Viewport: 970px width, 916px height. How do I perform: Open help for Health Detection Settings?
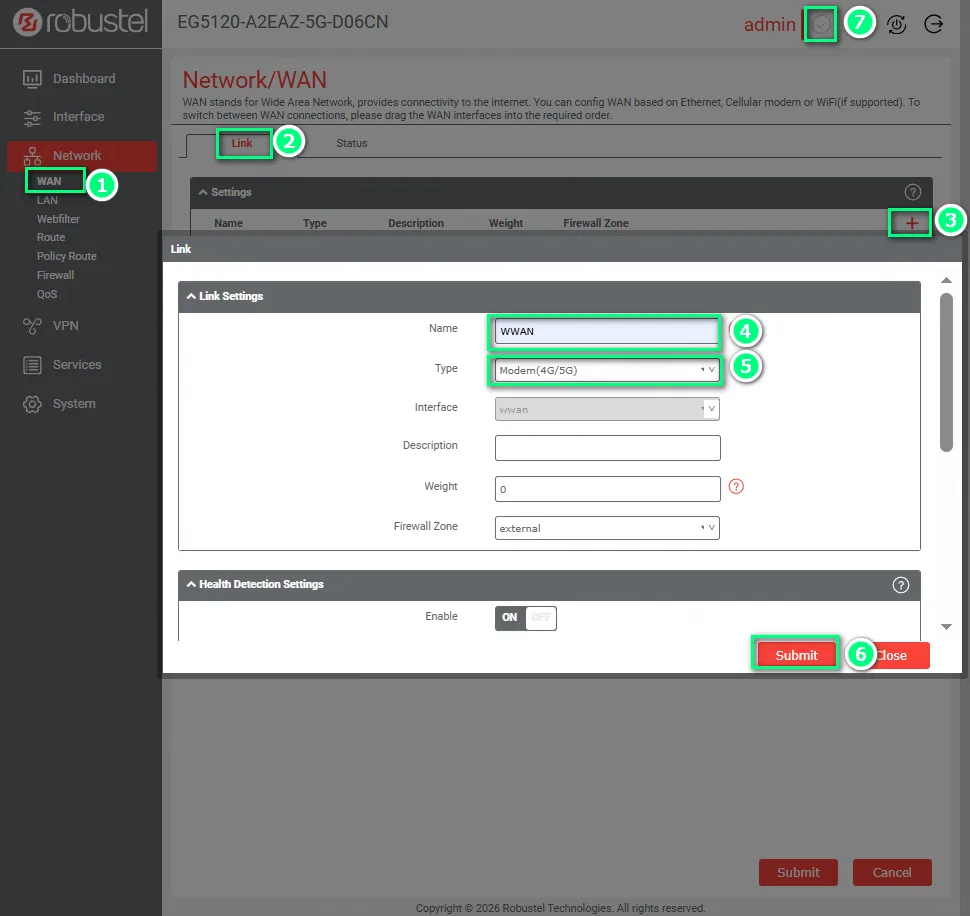pos(900,585)
